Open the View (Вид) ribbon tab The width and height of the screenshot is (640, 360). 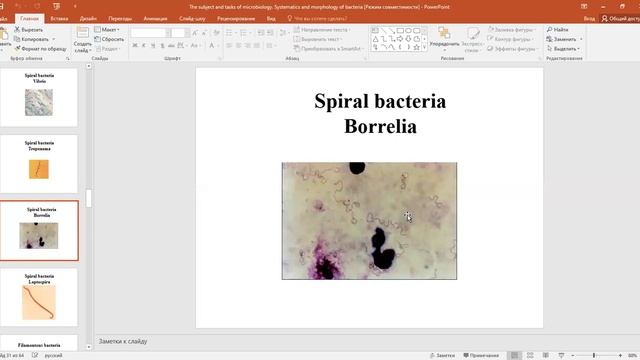[271, 18]
